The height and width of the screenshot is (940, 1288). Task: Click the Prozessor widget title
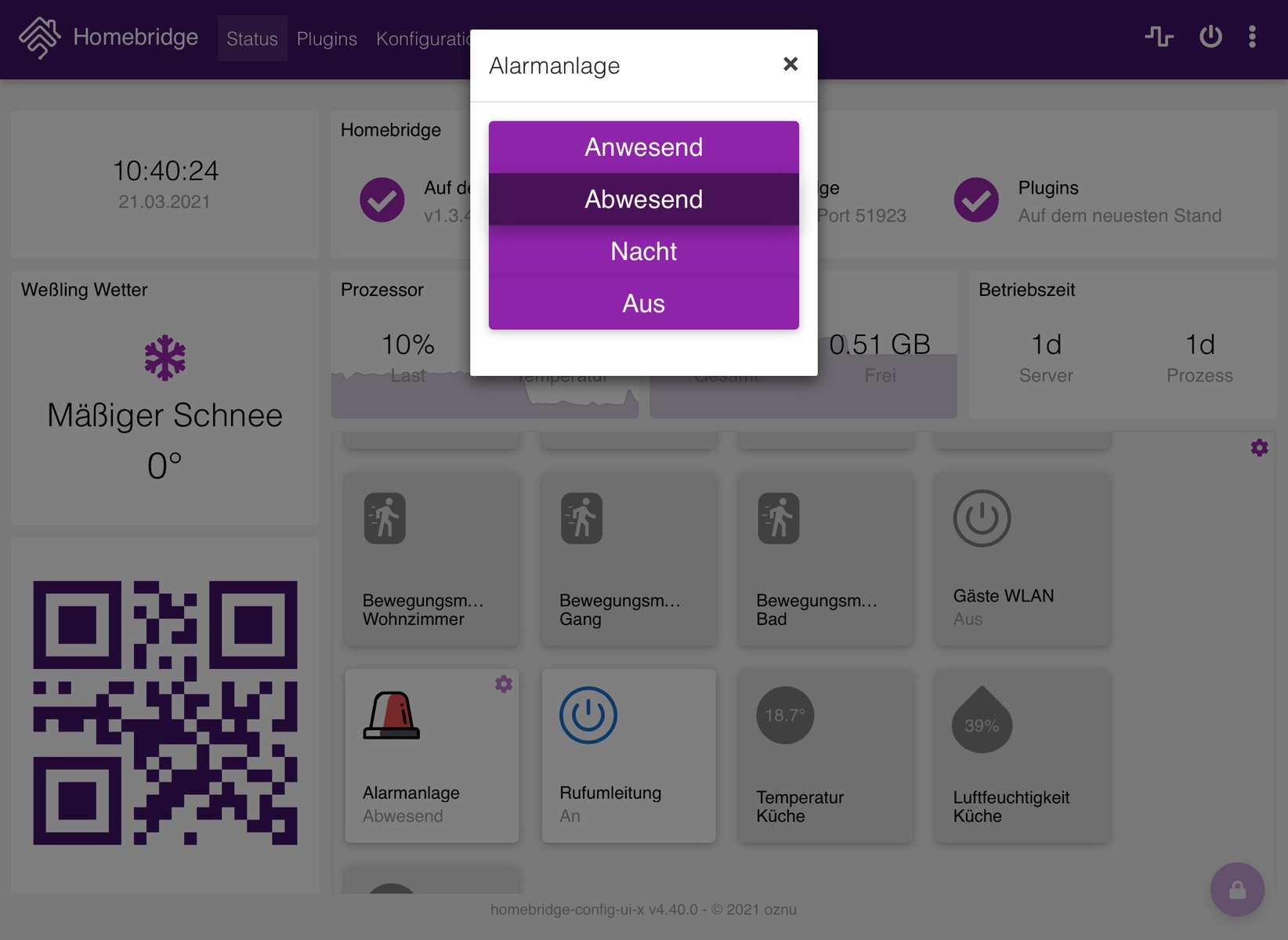point(382,290)
